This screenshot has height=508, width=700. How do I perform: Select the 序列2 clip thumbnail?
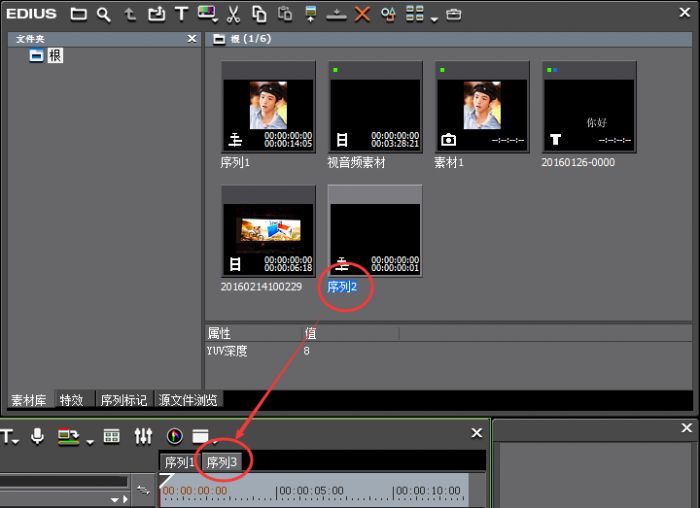point(375,231)
